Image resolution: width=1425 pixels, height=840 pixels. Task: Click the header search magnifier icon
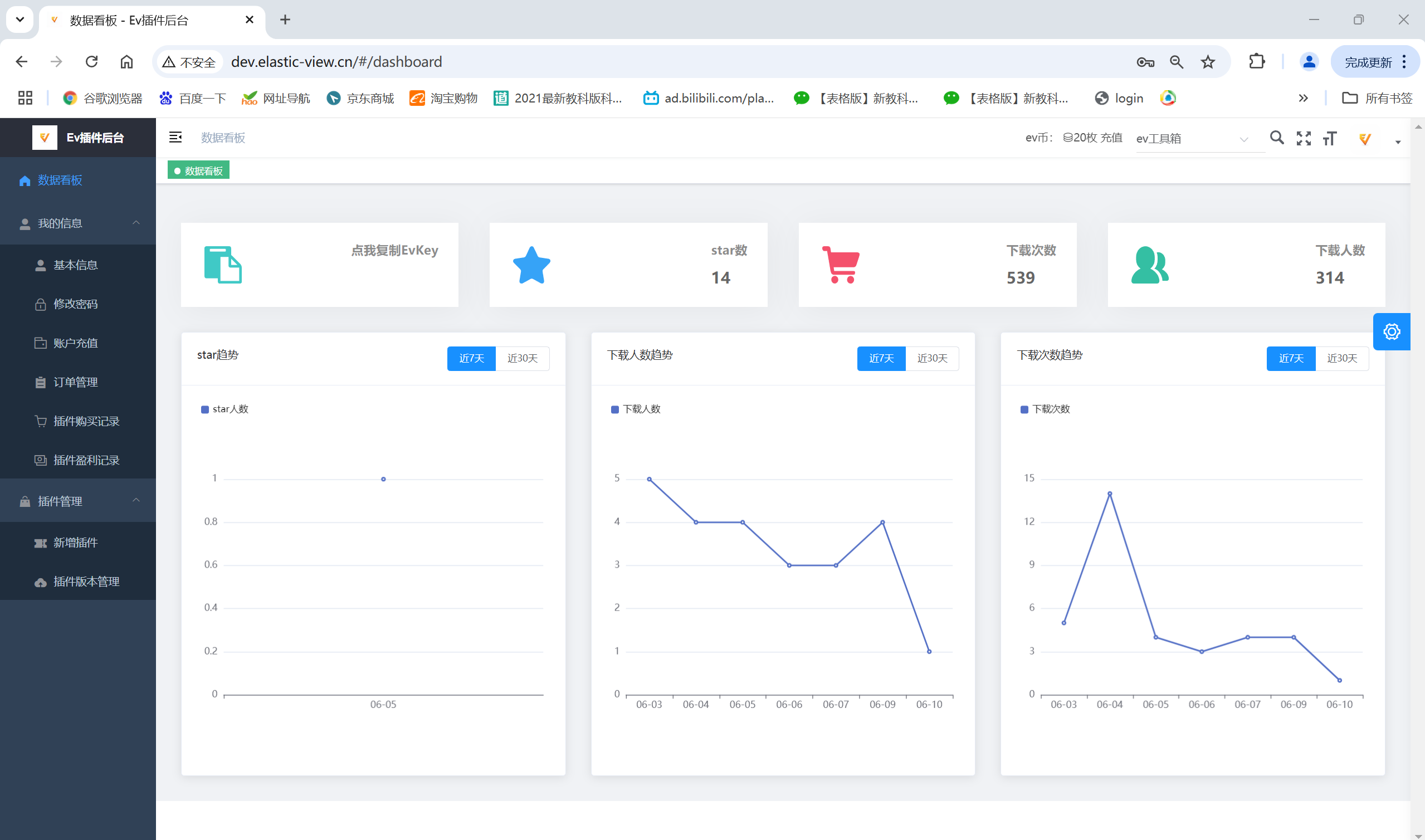click(1277, 138)
